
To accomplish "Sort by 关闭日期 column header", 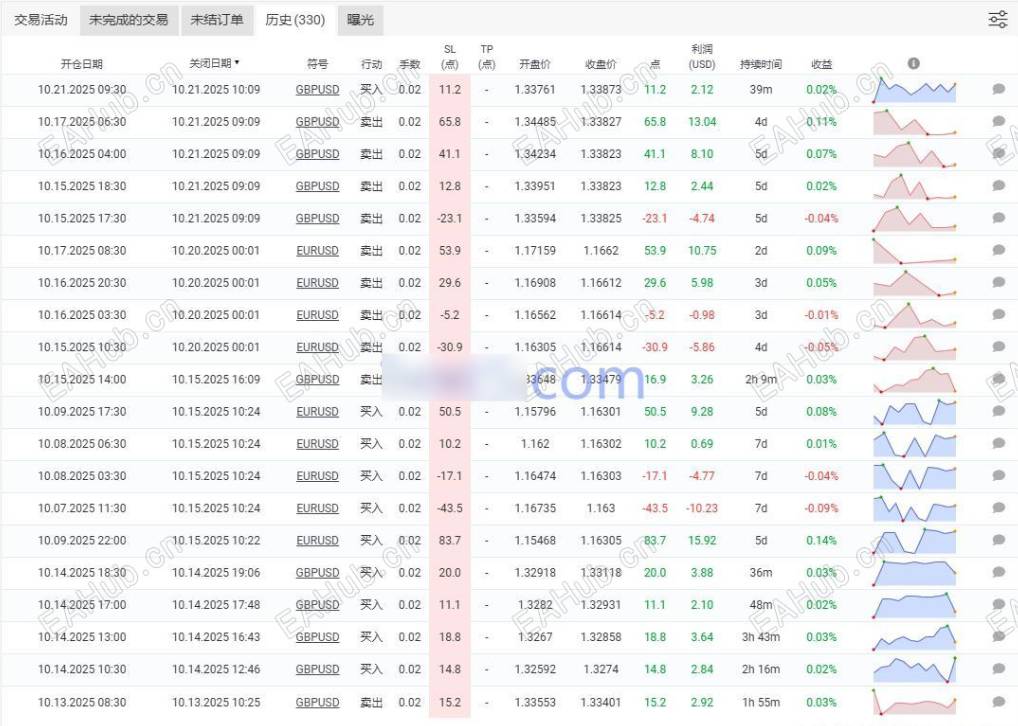I will [x=214, y=64].
